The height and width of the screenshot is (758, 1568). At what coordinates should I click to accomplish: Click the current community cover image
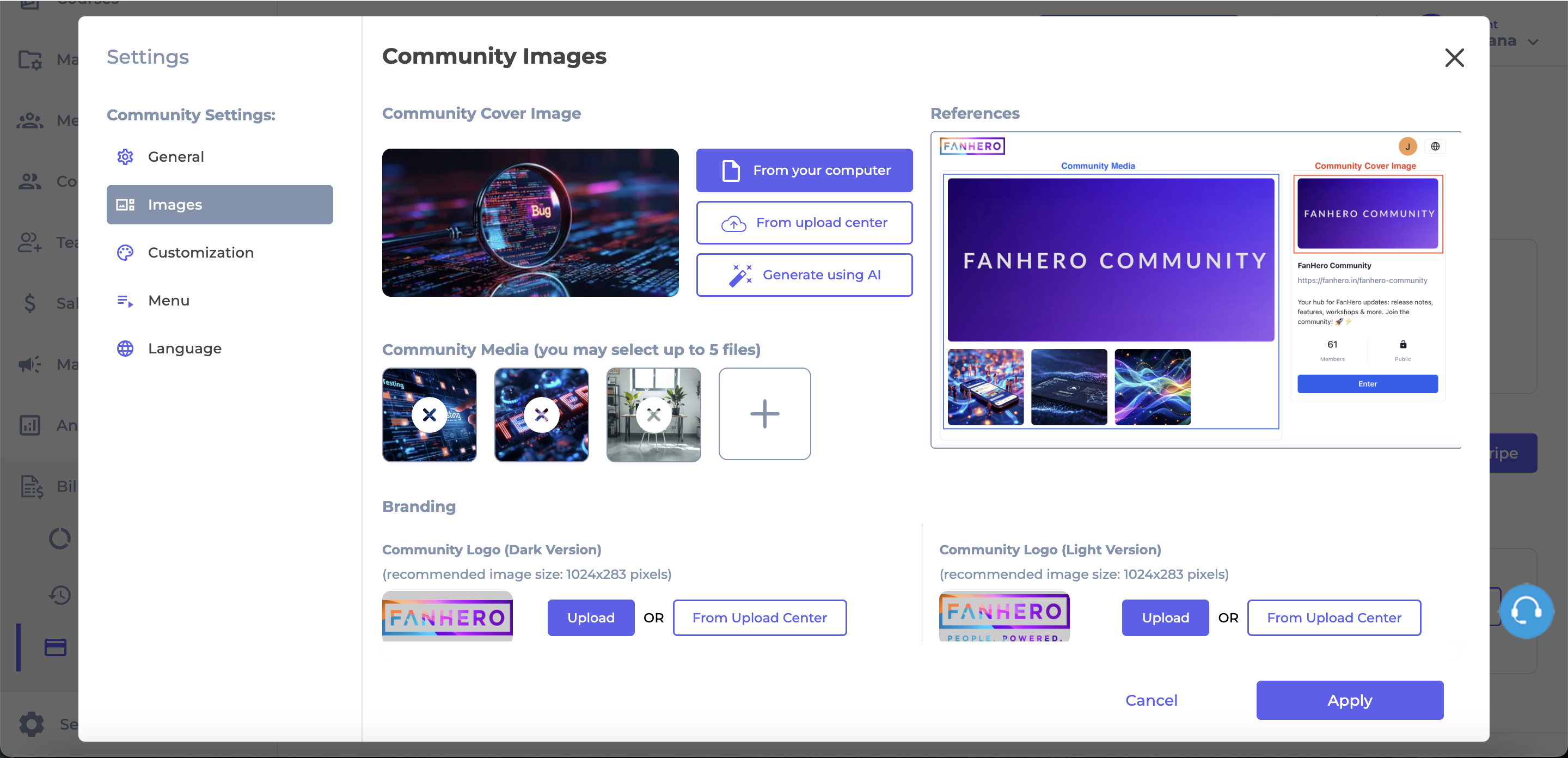pyautogui.click(x=530, y=223)
